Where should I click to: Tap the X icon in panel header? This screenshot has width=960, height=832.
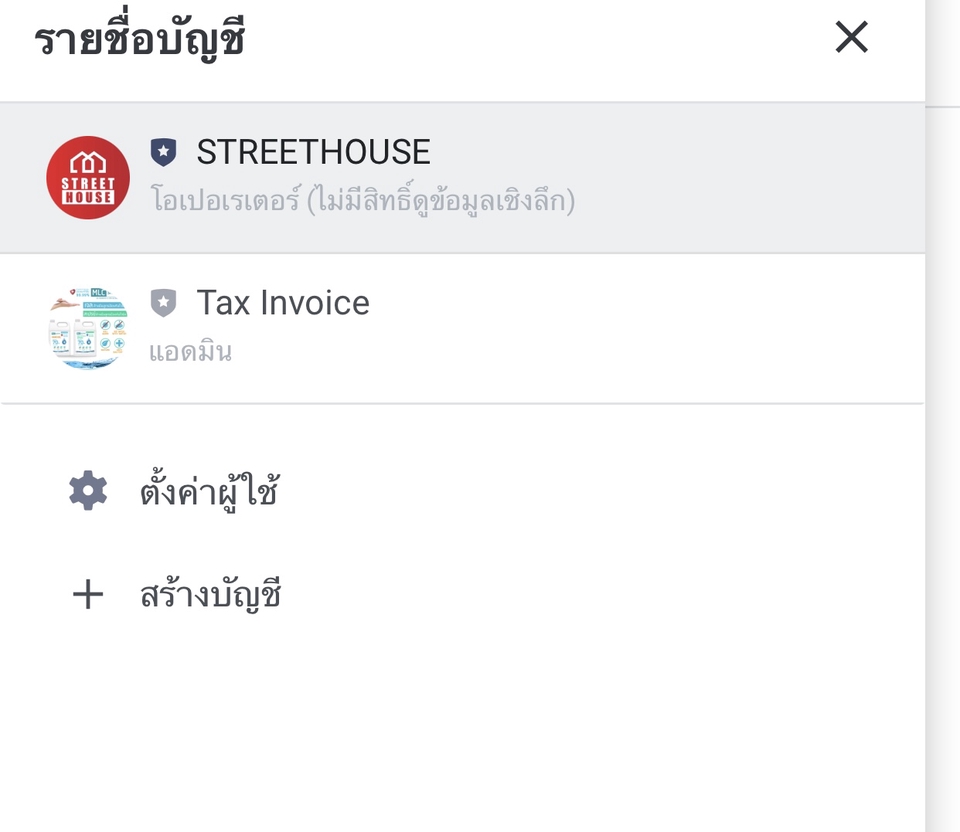[x=851, y=38]
